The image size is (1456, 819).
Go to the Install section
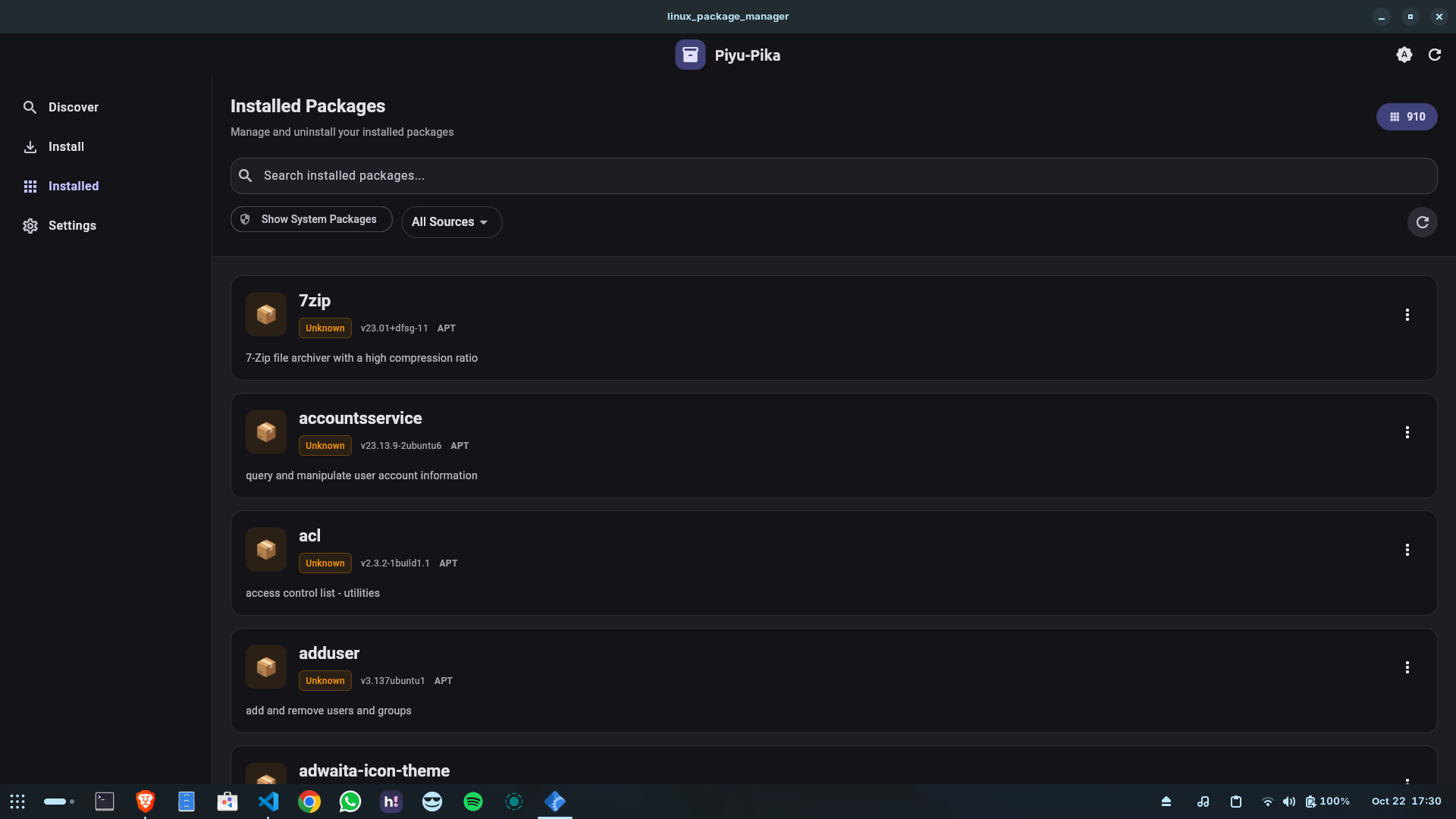pyautogui.click(x=66, y=146)
